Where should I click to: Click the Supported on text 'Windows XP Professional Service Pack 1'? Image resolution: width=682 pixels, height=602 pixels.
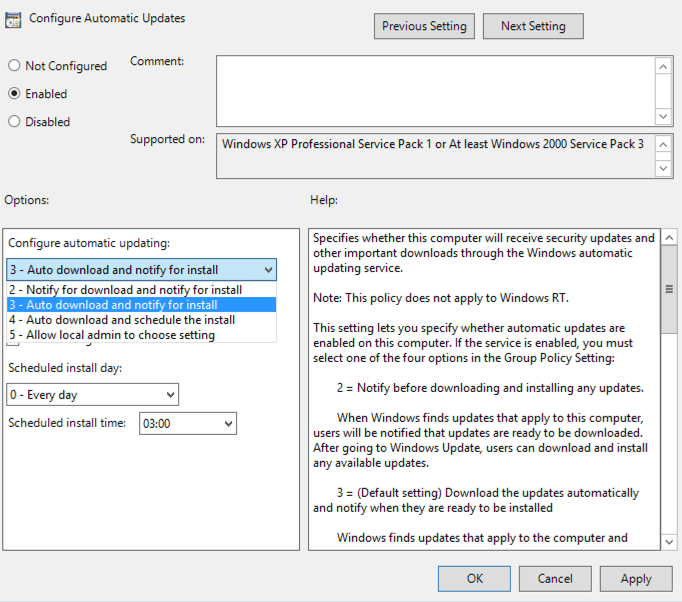click(x=327, y=144)
